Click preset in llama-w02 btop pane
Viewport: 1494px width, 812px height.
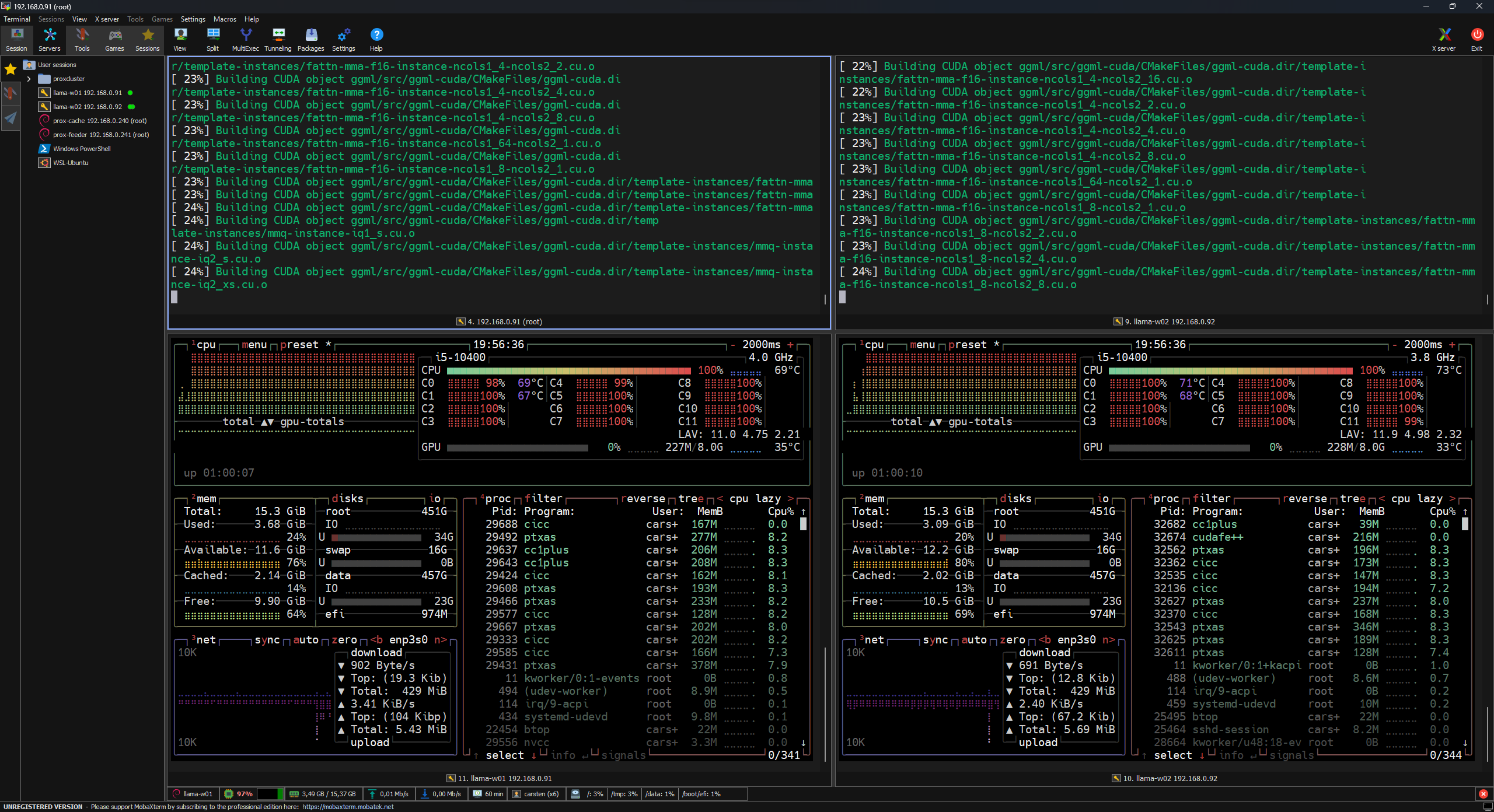968,345
